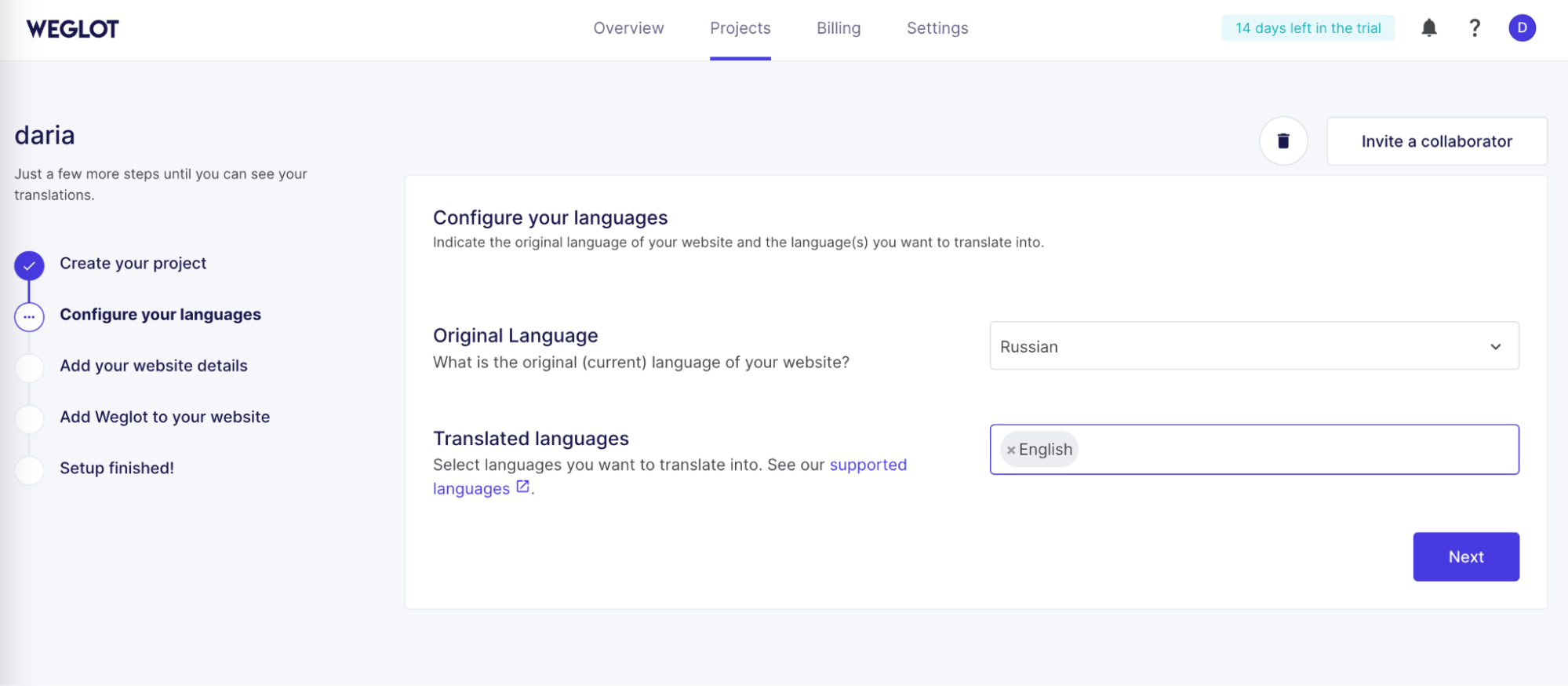The image size is (1568, 686).
Task: Select Configure your languages step
Action: pyautogui.click(x=160, y=315)
